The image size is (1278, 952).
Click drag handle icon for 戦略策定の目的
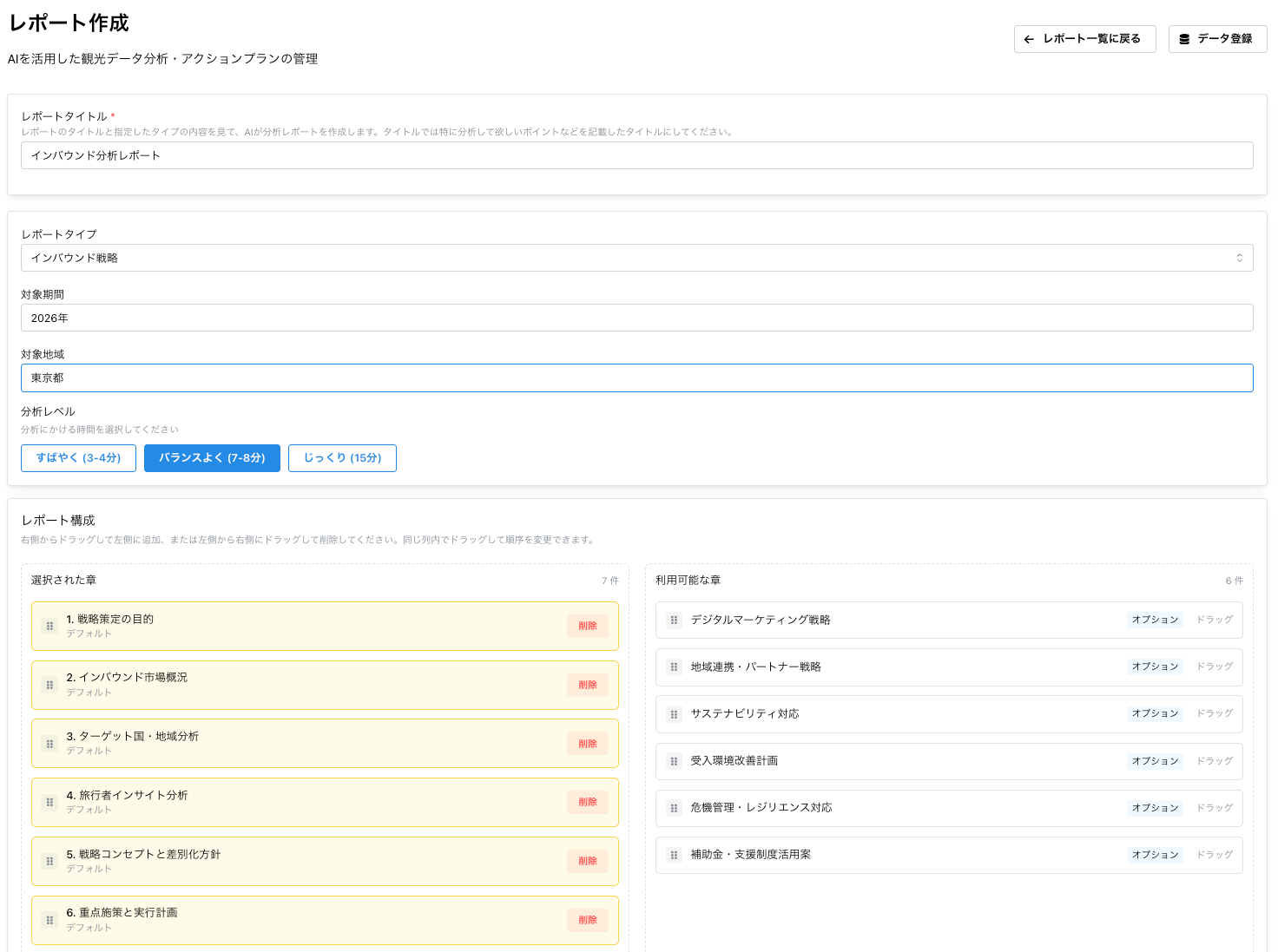coord(50,626)
